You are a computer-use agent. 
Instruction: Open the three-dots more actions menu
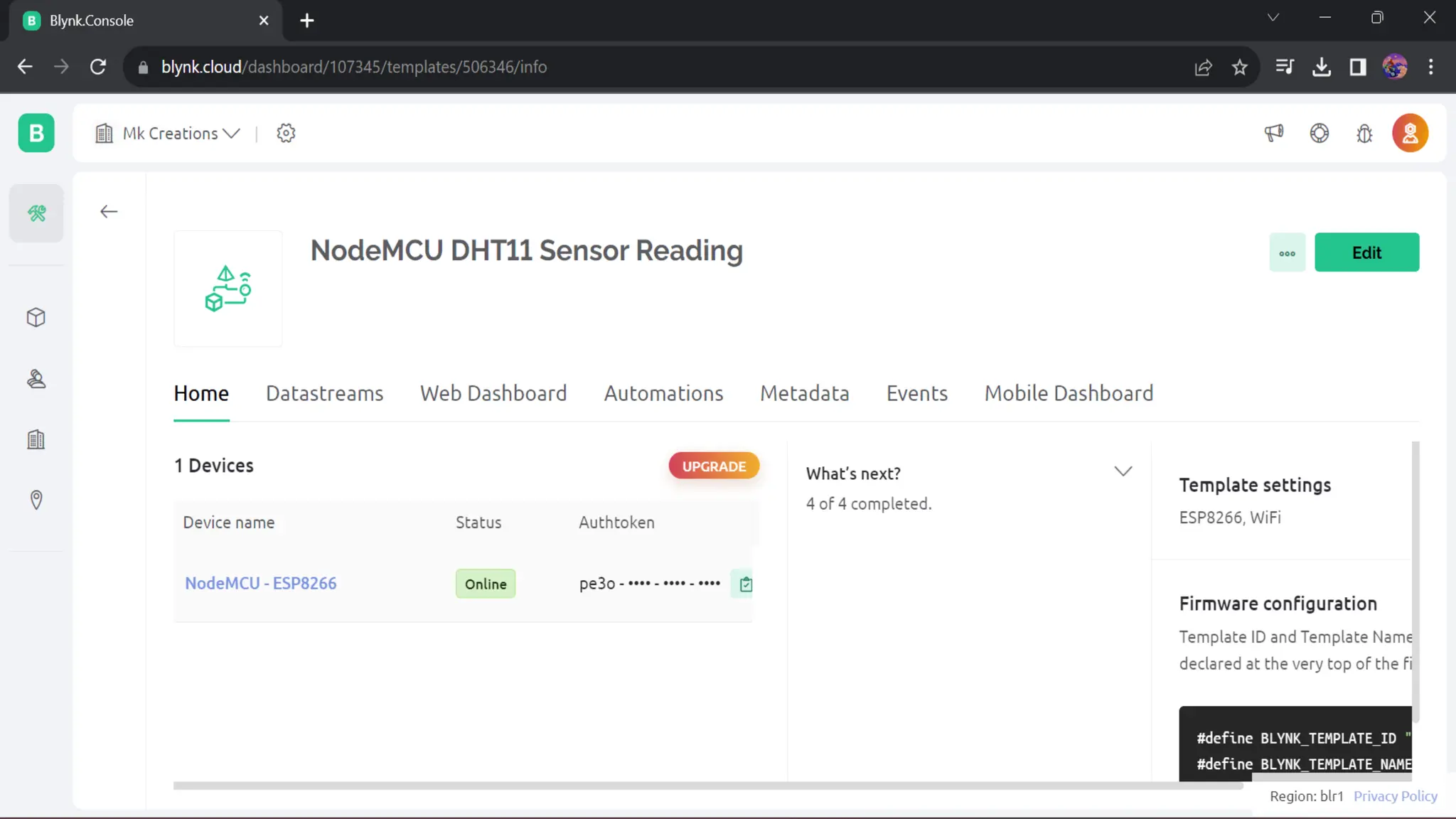pyautogui.click(x=1287, y=253)
